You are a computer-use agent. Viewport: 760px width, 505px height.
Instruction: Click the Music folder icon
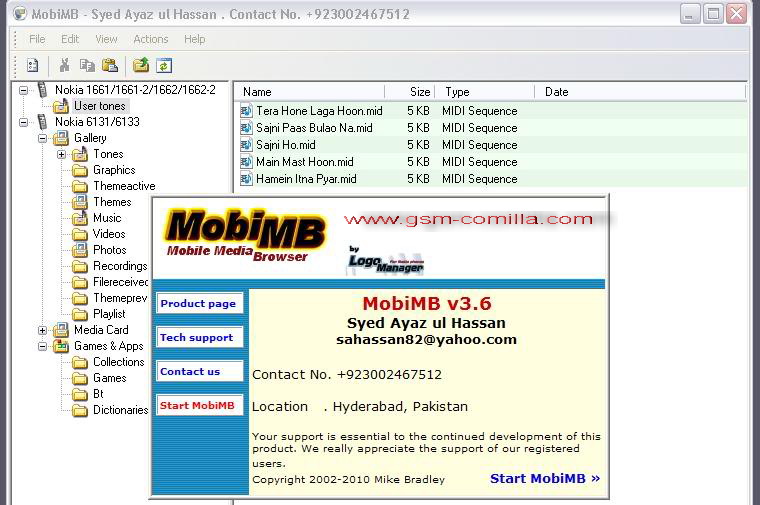pos(79,218)
